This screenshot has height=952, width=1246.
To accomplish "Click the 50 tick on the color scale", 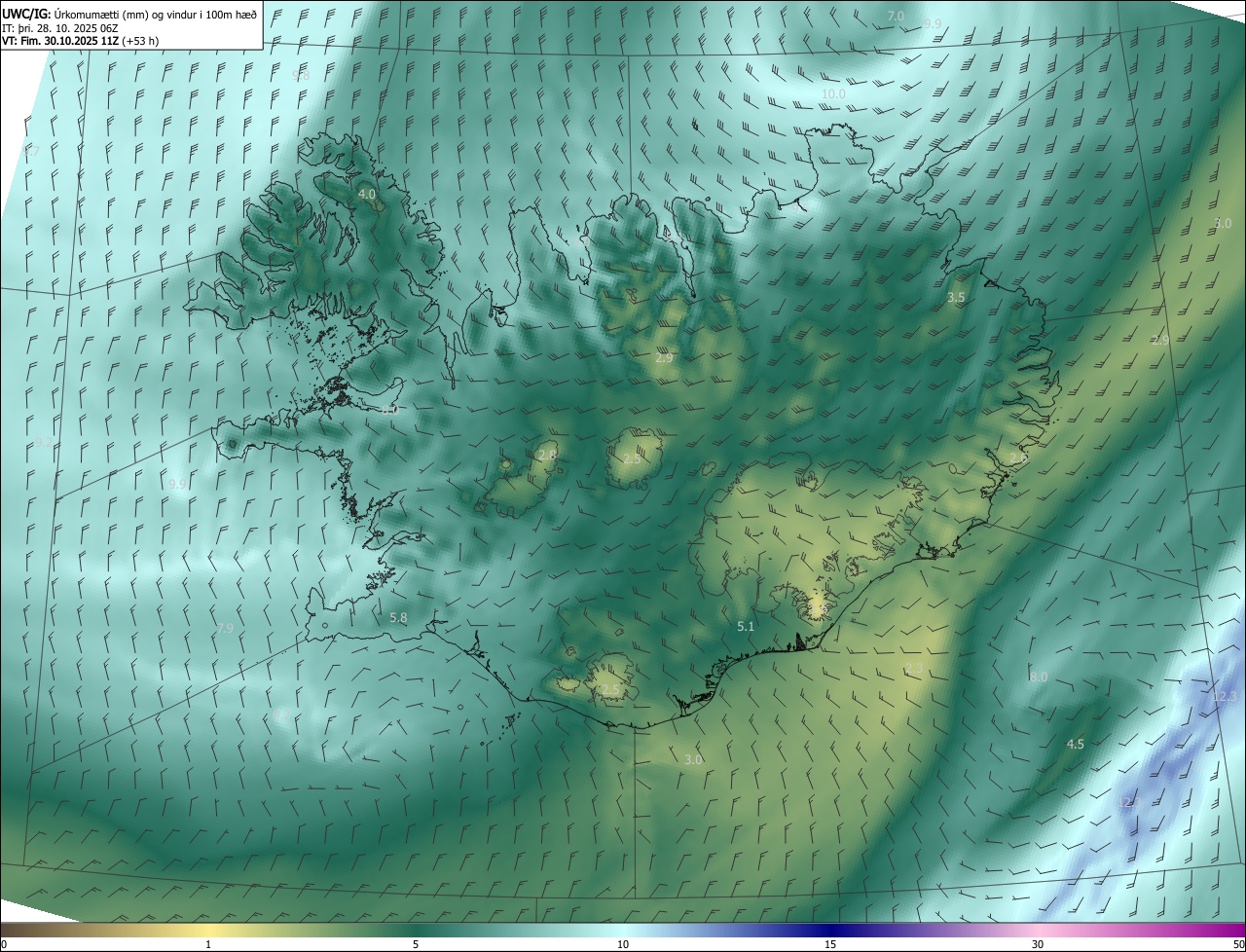I will coord(1237,944).
